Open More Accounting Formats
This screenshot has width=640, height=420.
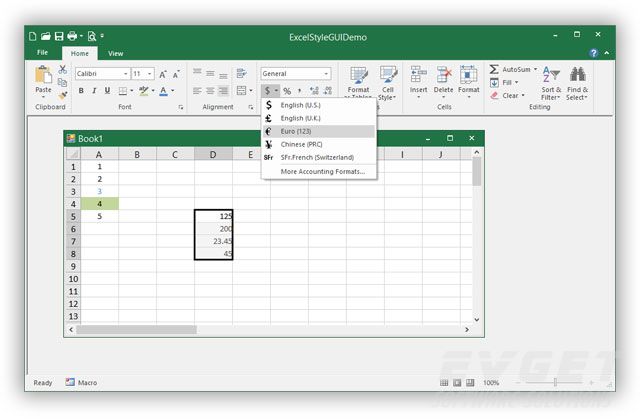(318, 171)
